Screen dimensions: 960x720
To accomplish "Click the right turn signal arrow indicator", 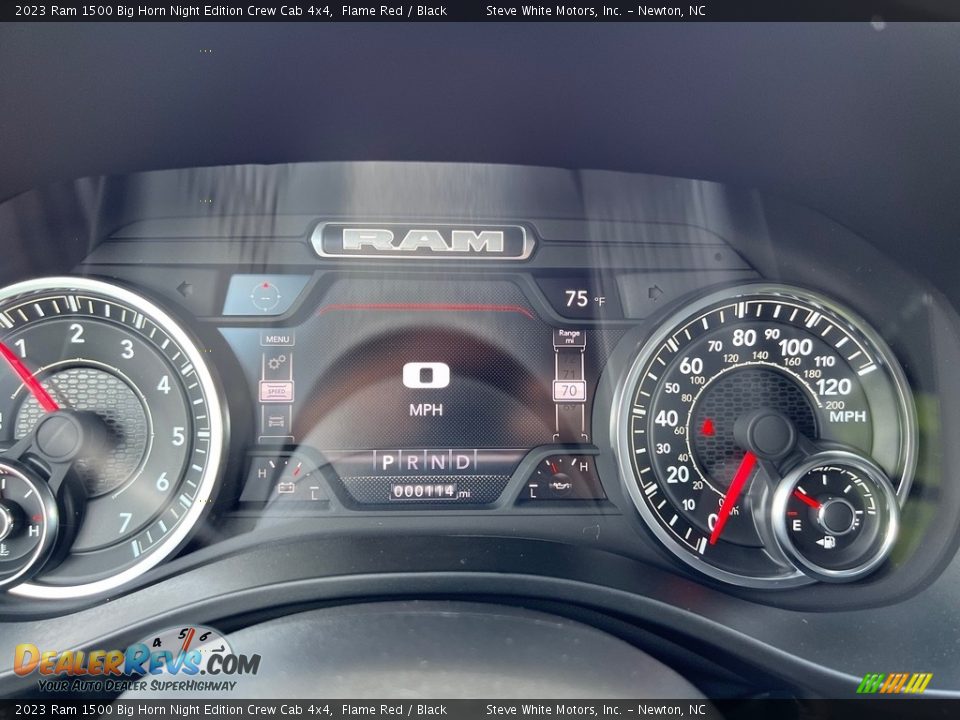I will click(656, 293).
